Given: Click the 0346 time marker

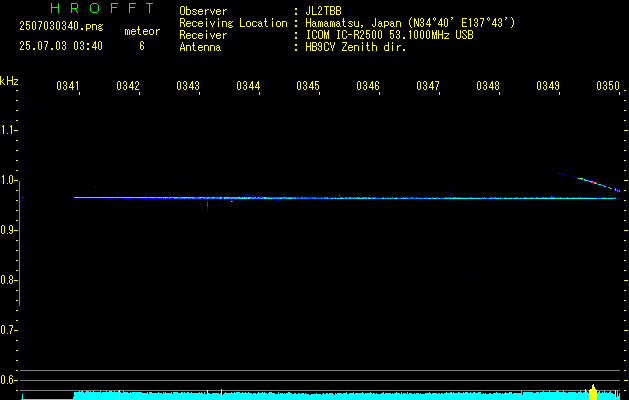Looking at the screenshot, I should 368,85.
